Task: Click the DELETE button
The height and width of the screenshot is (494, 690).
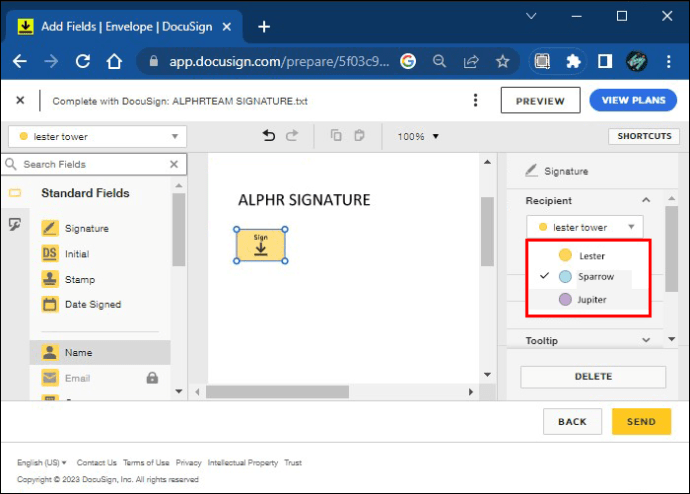Action: (593, 377)
